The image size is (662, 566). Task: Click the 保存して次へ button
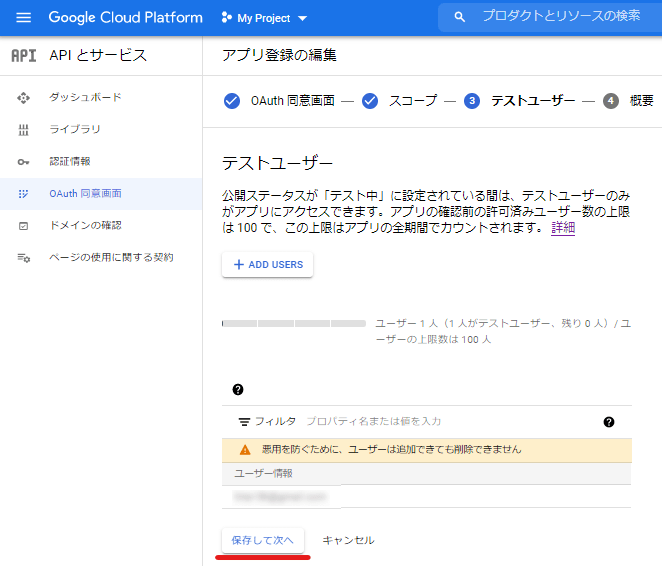[263, 540]
